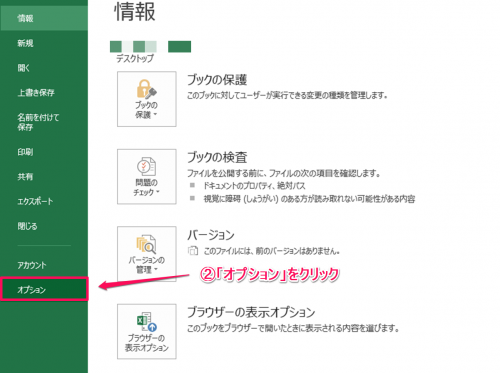Image resolution: width=500 pixels, height=373 pixels.
Task: Click the 情報 page title
Action: (x=135, y=12)
